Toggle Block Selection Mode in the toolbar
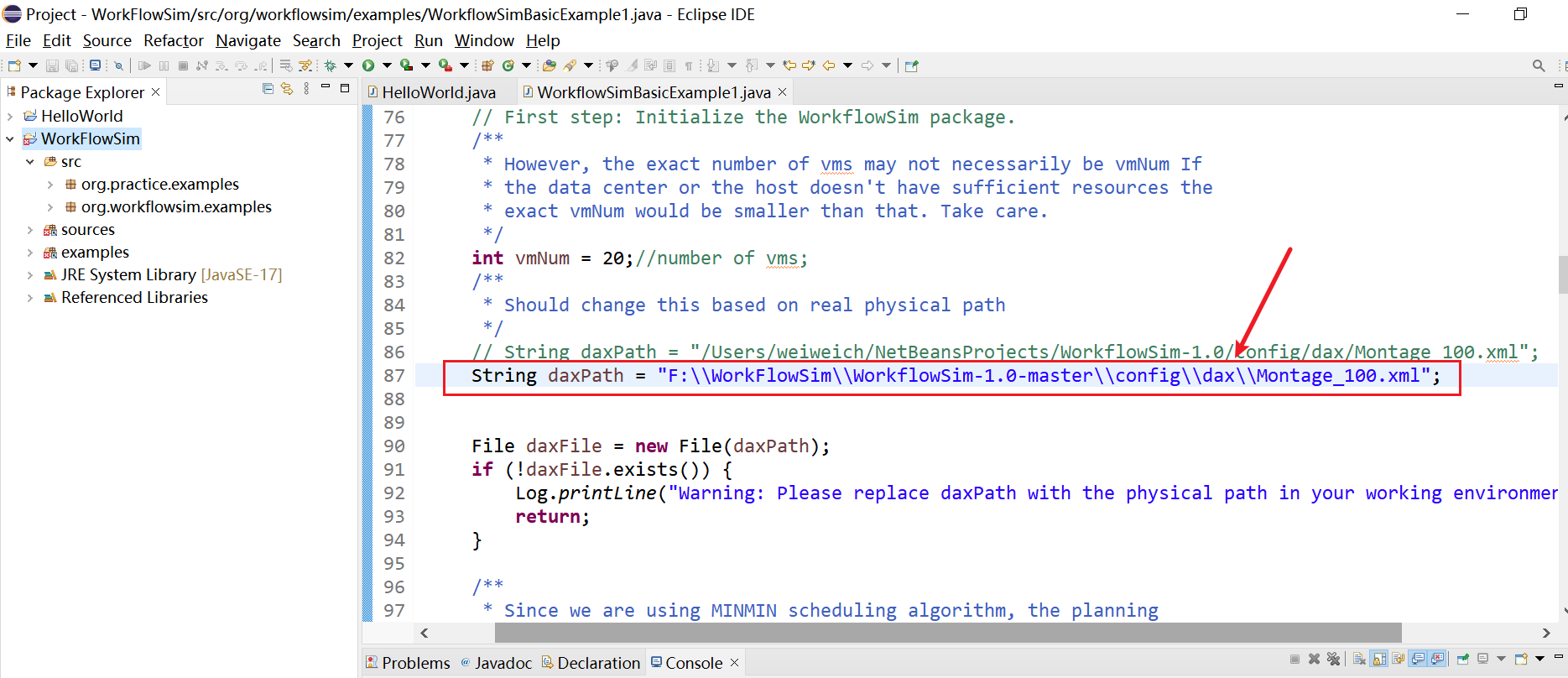 click(669, 65)
